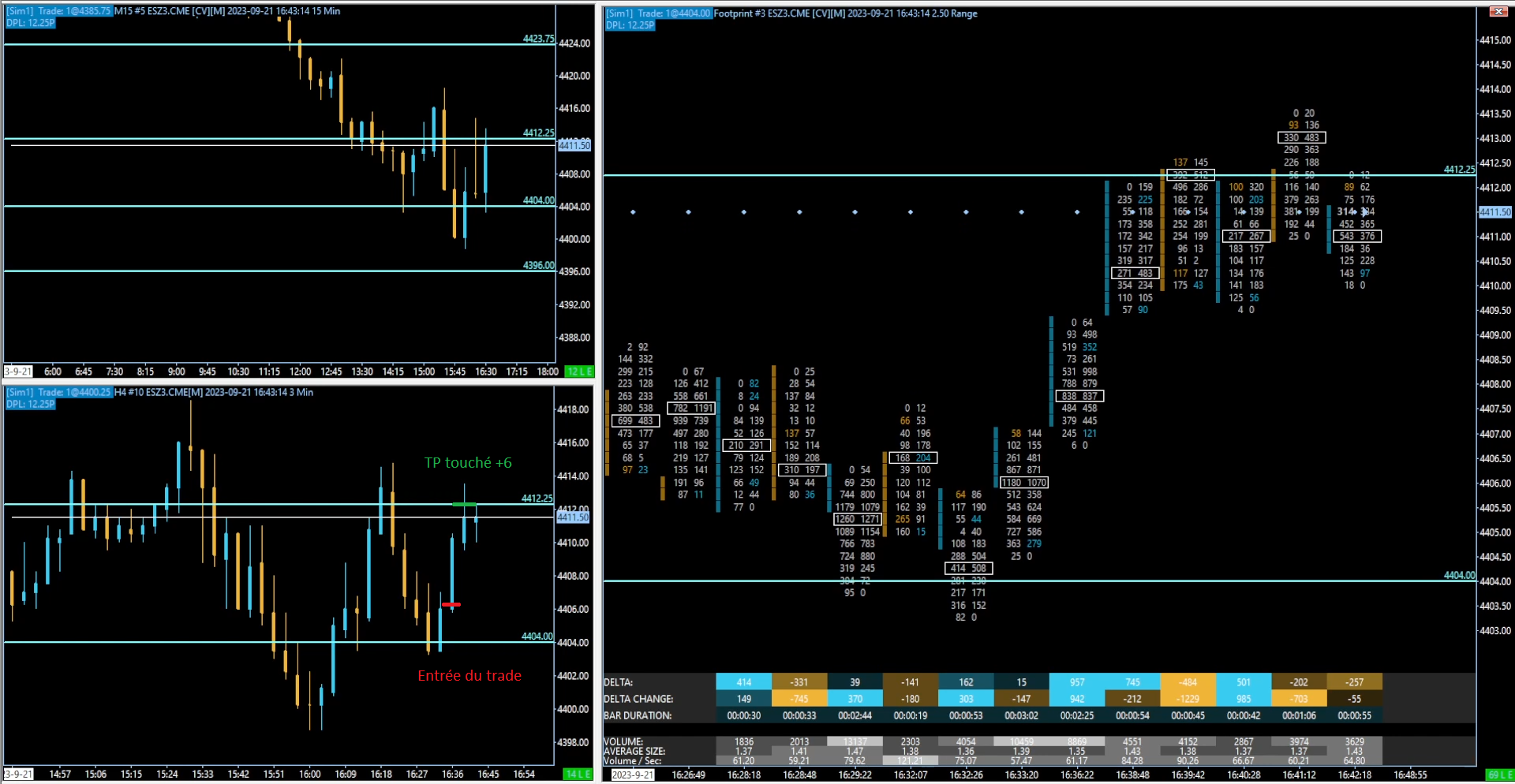Click the boxed '543 376' footprint cell
This screenshot has width=1515, height=784.
1357,236
